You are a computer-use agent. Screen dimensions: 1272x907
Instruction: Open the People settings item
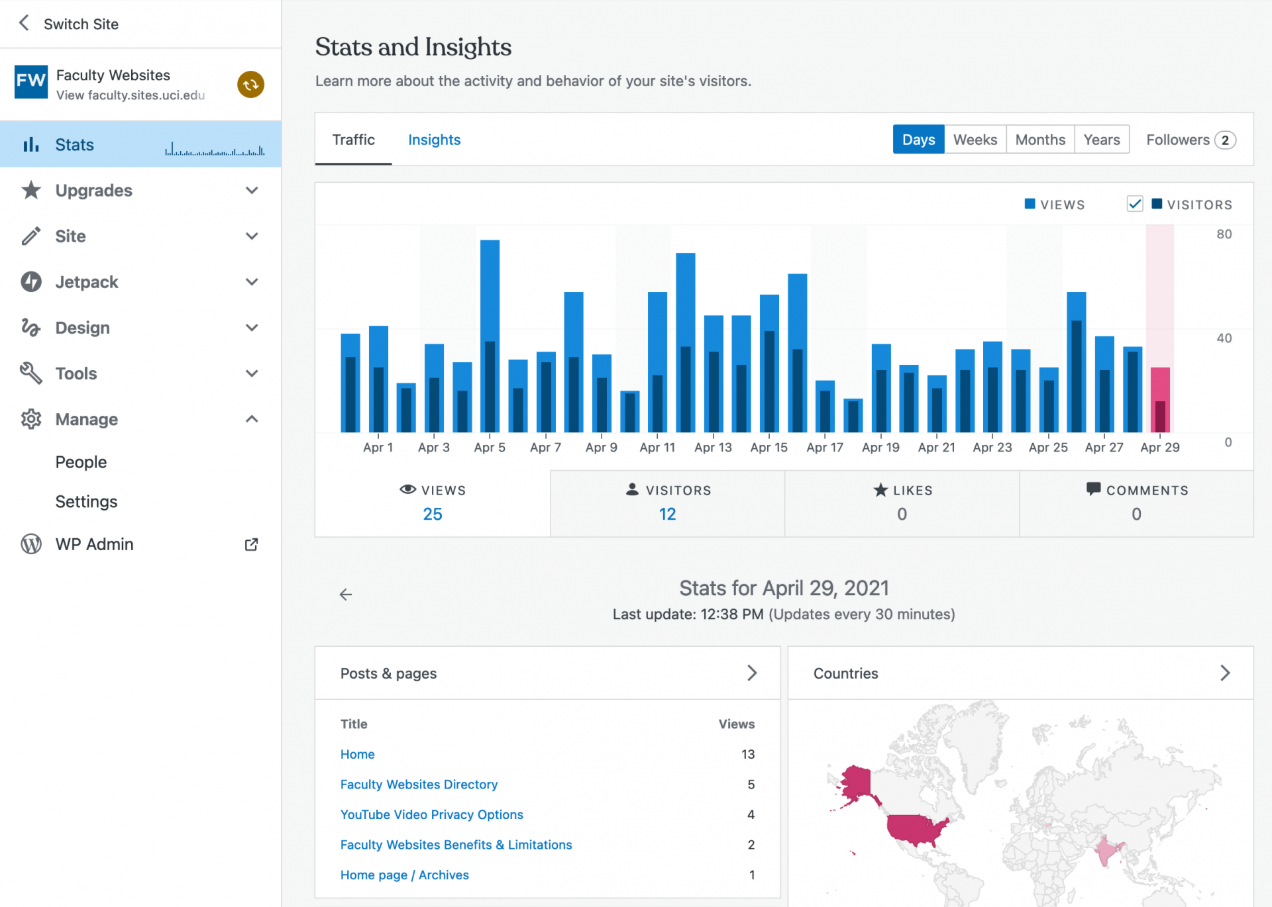point(81,462)
